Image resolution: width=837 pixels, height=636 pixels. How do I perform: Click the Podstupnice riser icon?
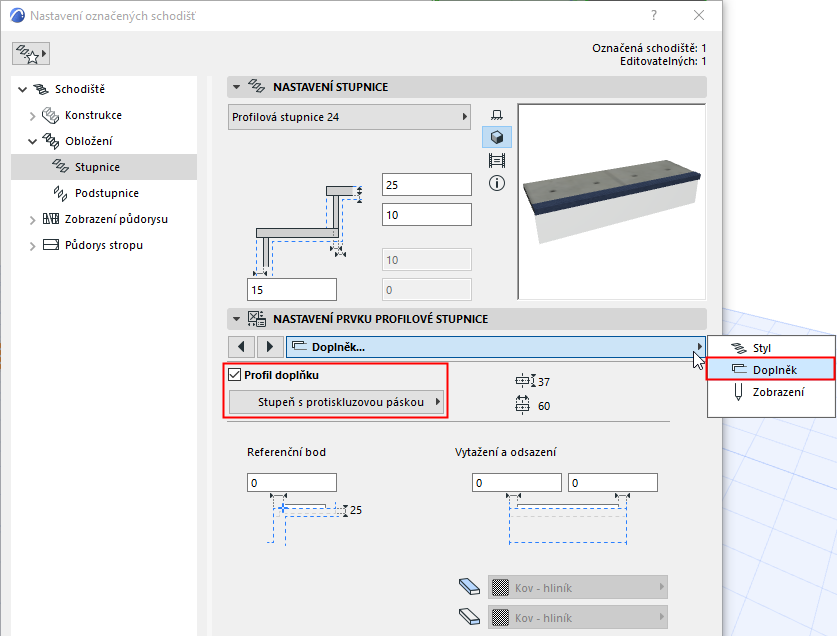(x=60, y=193)
